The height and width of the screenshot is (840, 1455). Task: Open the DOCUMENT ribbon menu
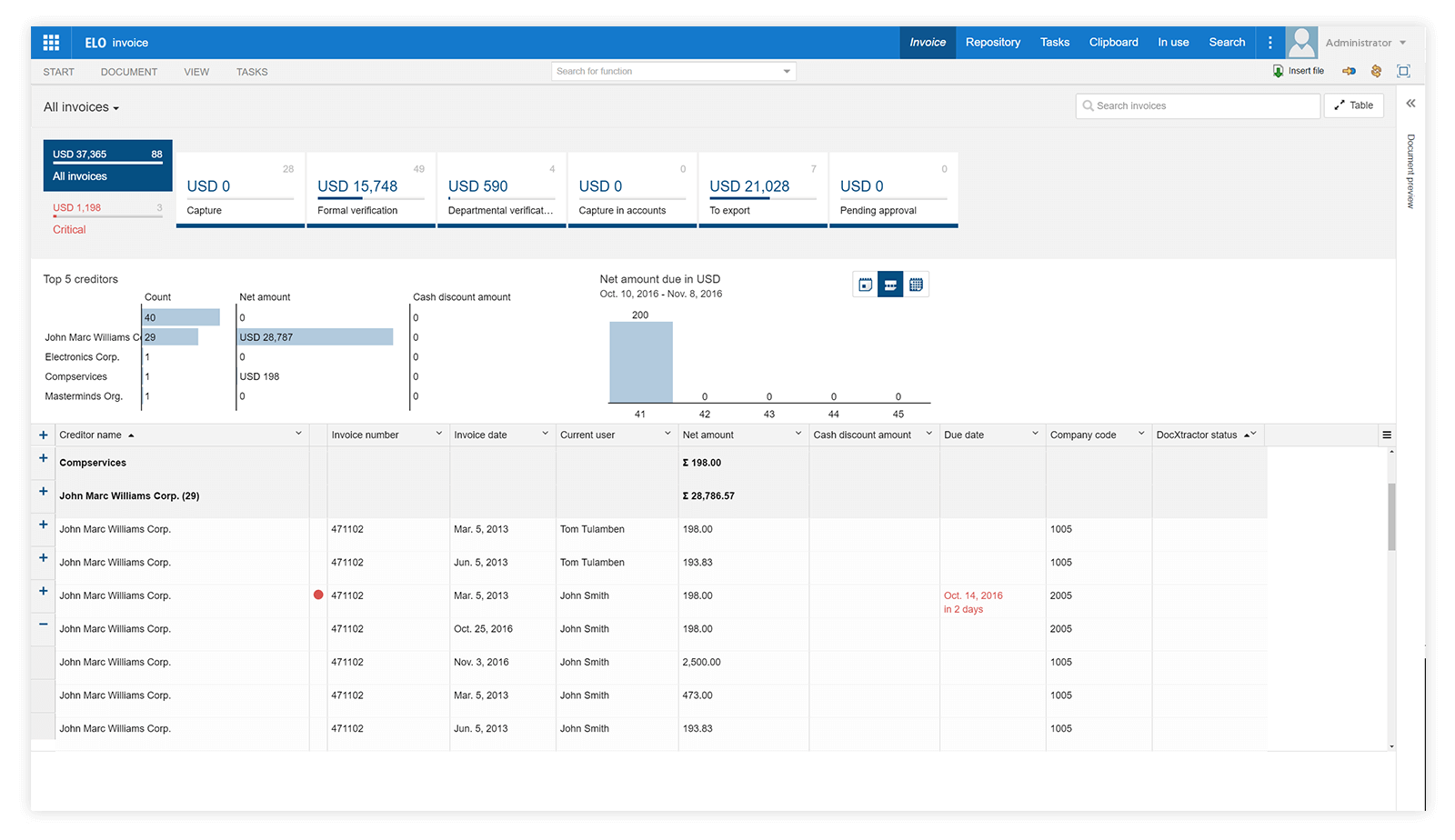(x=129, y=72)
